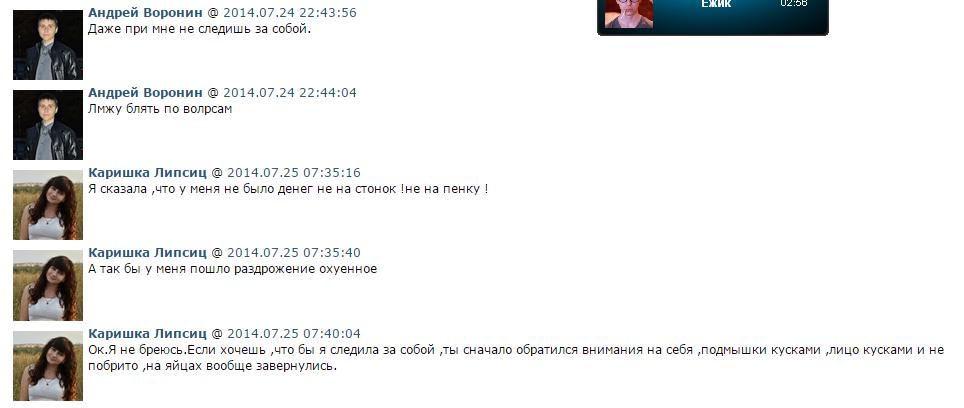Screen dimensions: 964x408
Task: Open the avatar beside the 07:35:40 message
Action: point(48,285)
